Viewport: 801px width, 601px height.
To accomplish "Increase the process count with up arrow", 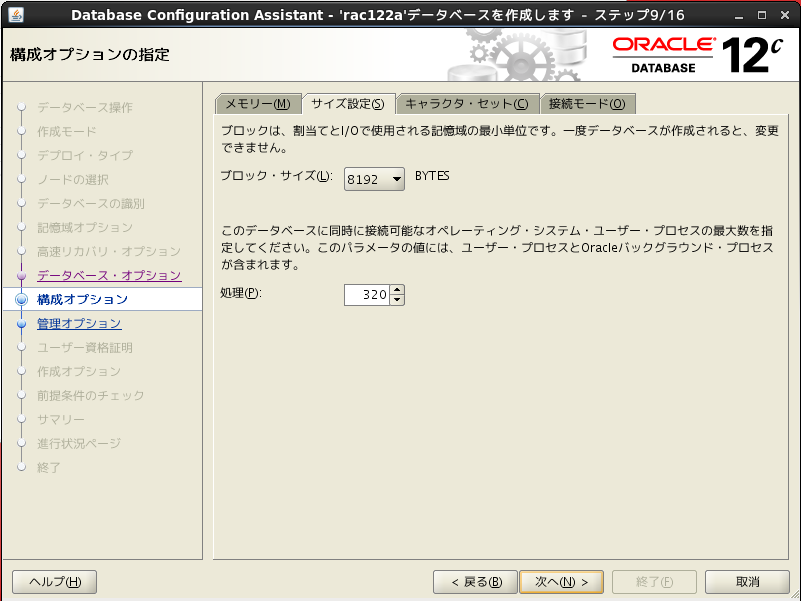I will pyautogui.click(x=397, y=290).
